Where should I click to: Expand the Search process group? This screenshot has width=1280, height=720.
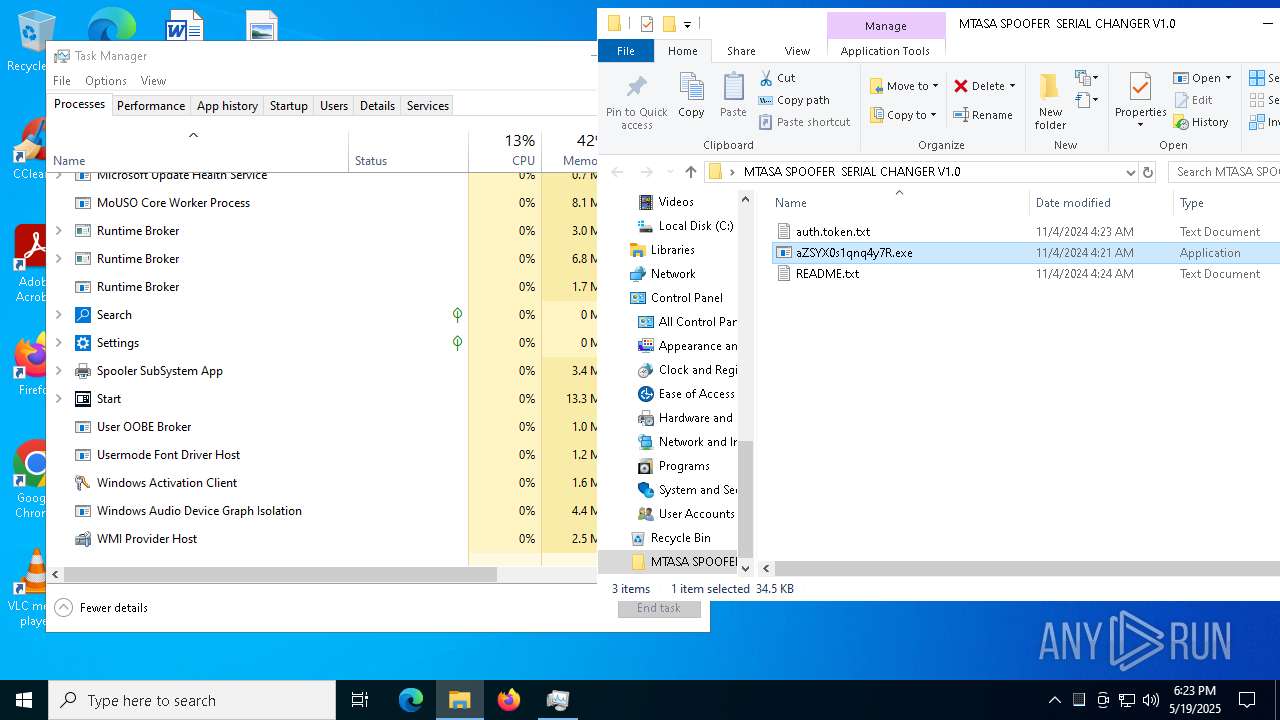click(58, 315)
